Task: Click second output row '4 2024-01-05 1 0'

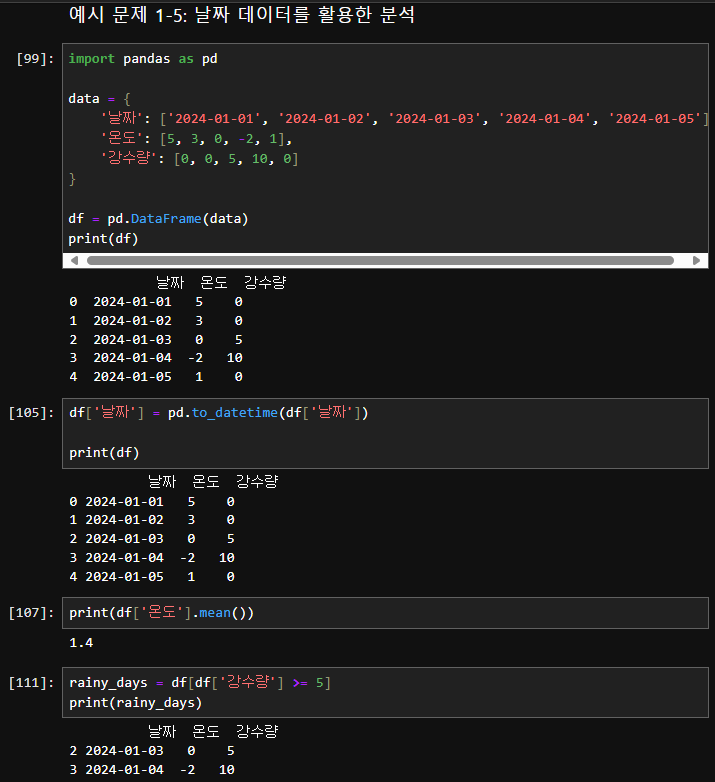Action: click(x=152, y=577)
